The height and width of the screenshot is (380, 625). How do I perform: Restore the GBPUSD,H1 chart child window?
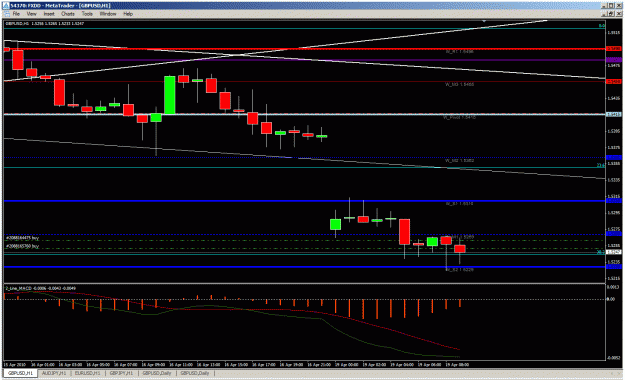pyautogui.click(x=611, y=14)
